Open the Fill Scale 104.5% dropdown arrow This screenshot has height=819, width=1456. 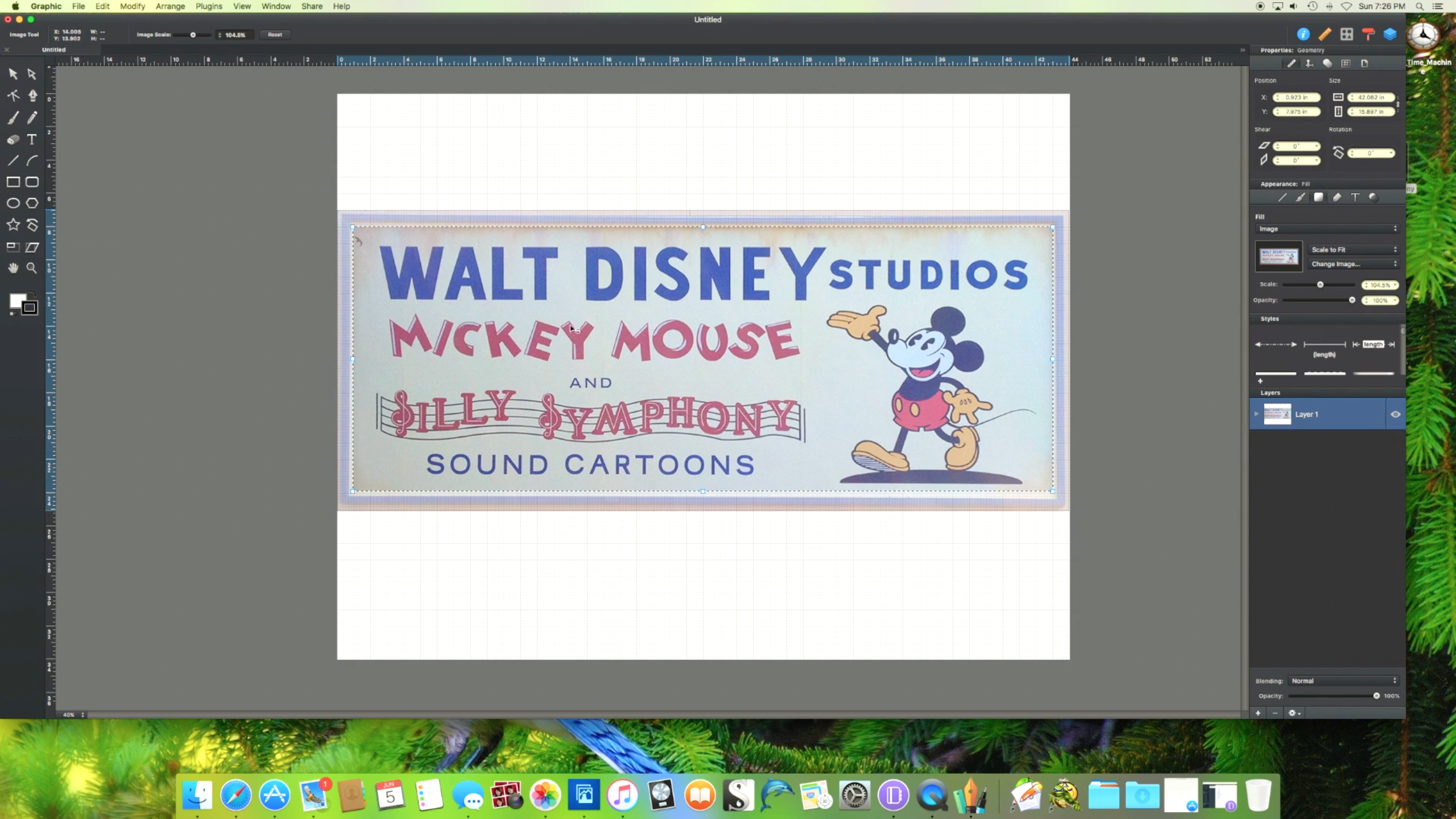pos(1395,285)
